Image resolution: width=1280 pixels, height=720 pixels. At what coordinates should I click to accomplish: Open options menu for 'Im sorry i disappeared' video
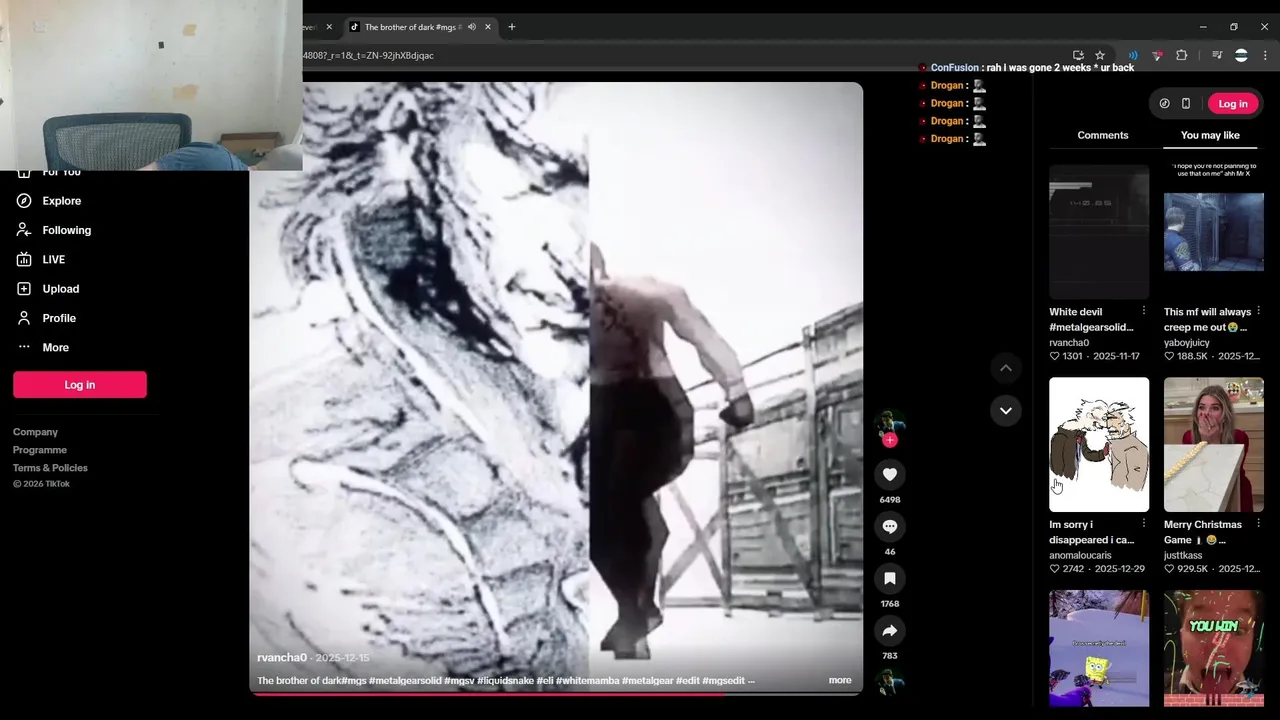[x=1144, y=524]
